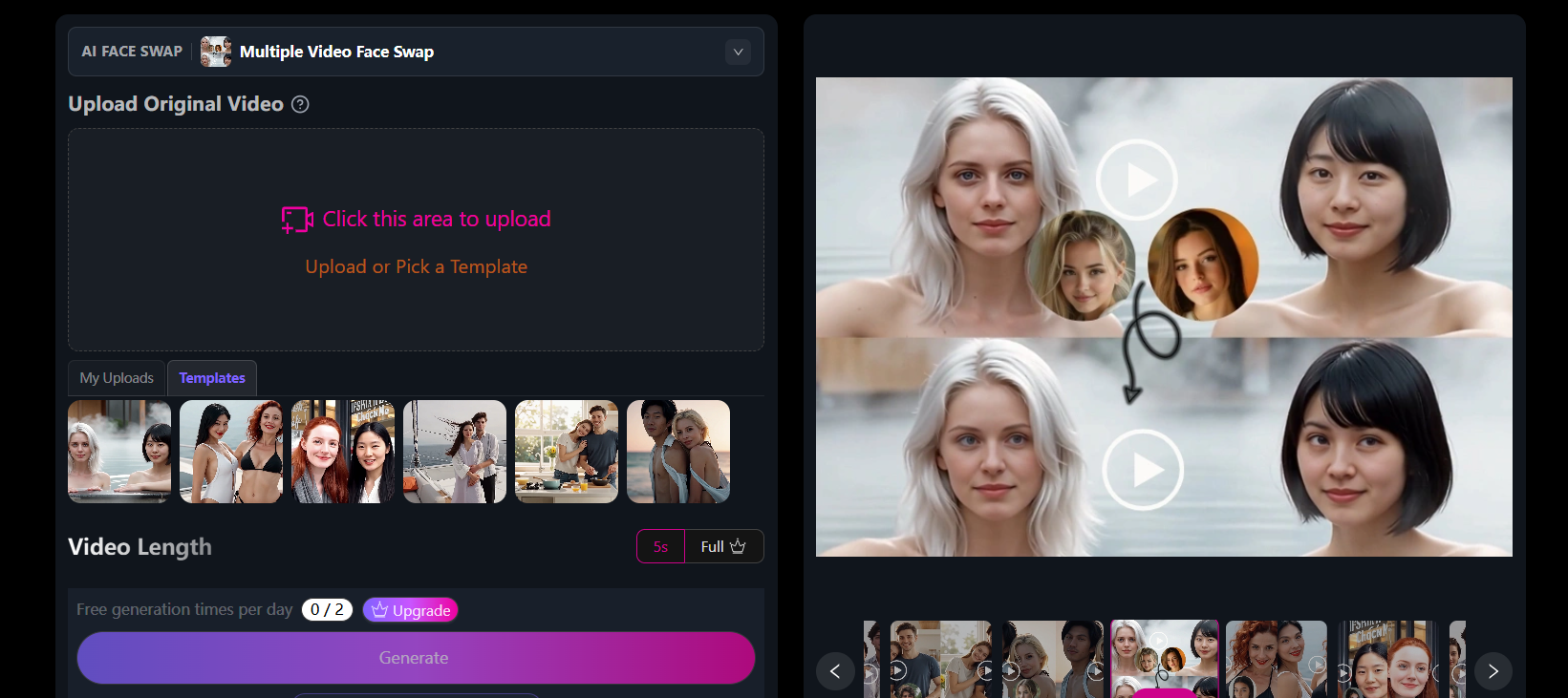Viewport: 1568px width, 698px height.
Task: Click the video upload camera icon
Action: click(297, 220)
